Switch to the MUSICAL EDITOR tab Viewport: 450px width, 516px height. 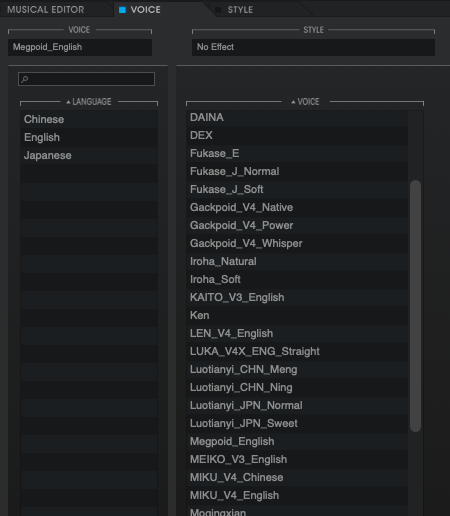click(x=46, y=10)
